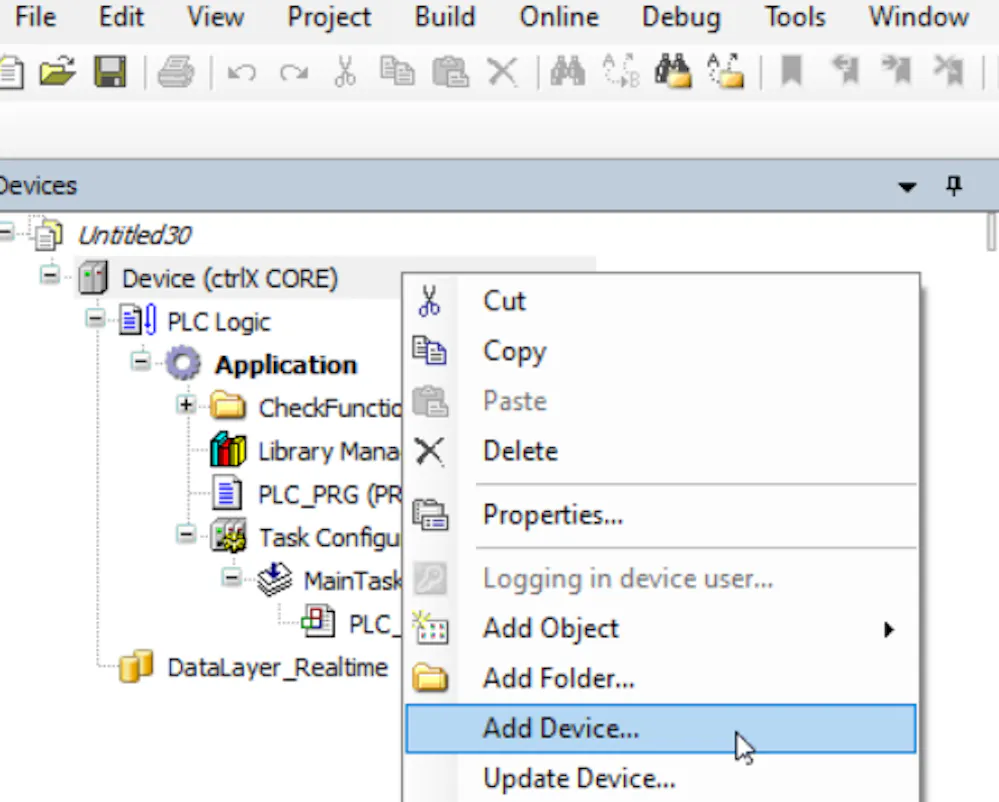The image size is (999, 802).
Task: Select DataLayer_Realtime in device tree
Action: click(x=277, y=668)
